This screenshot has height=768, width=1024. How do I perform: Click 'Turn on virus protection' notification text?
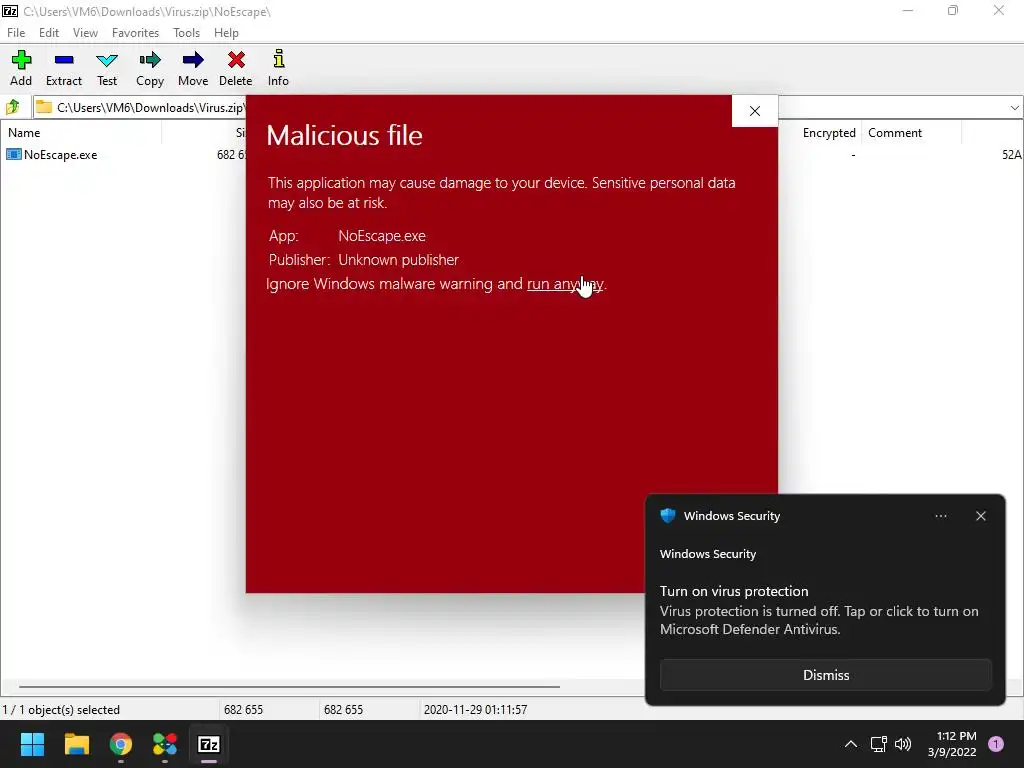coord(734,591)
